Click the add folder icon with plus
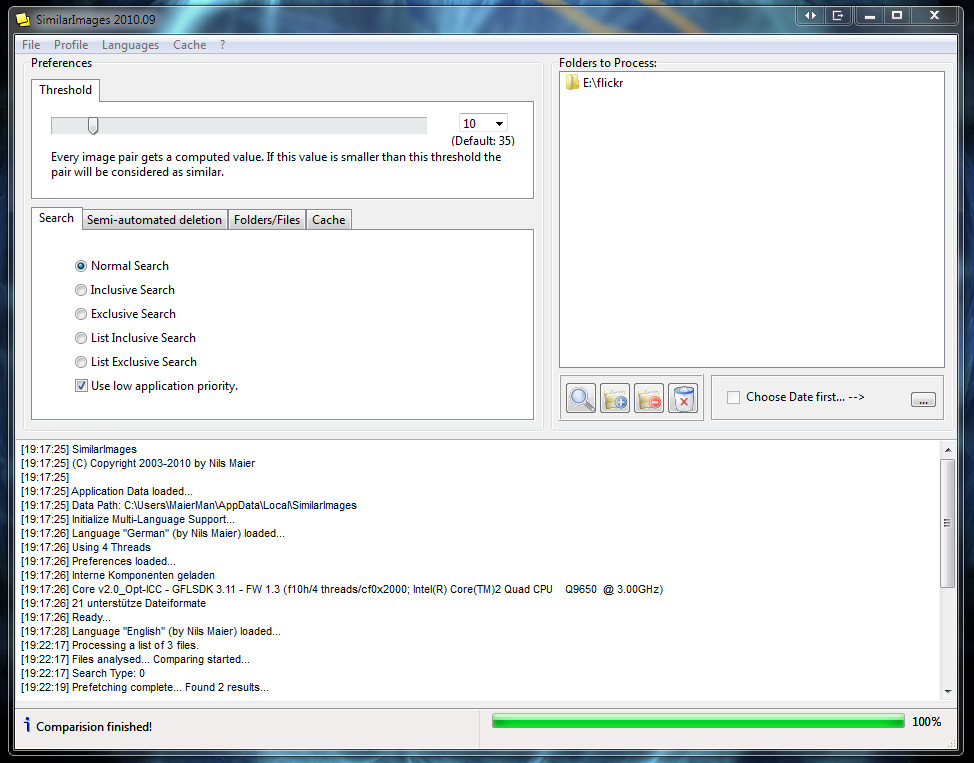 point(615,398)
